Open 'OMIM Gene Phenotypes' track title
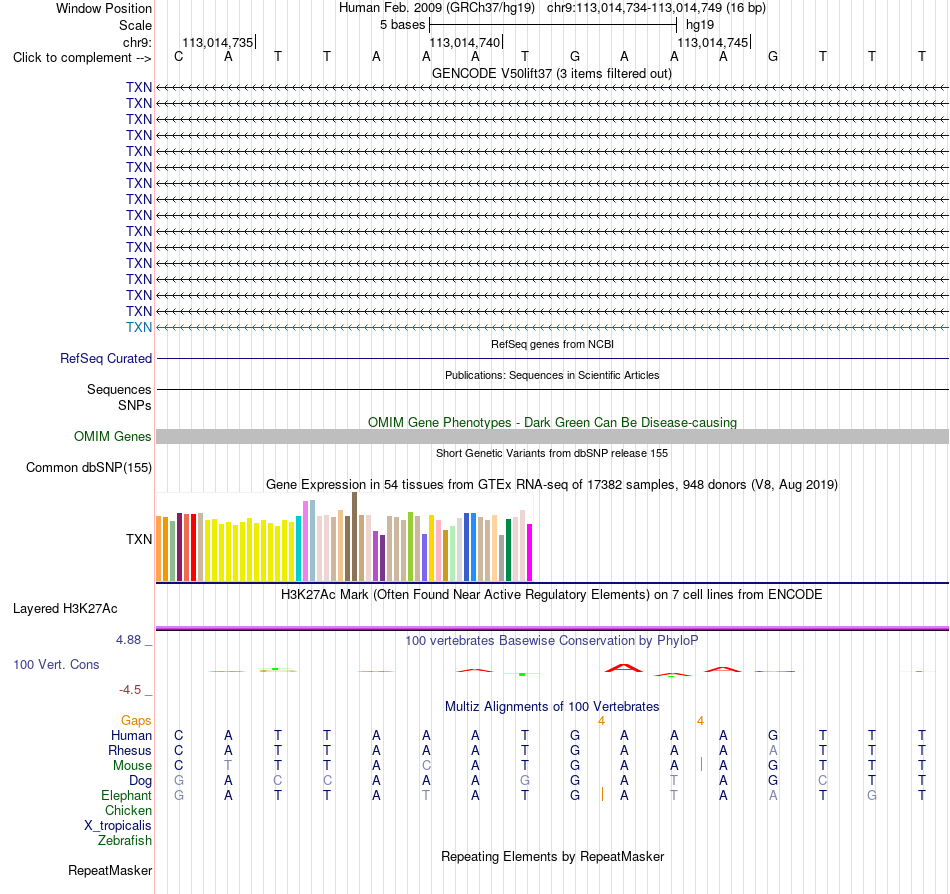Screen dimensions: 950x894 coord(552,422)
